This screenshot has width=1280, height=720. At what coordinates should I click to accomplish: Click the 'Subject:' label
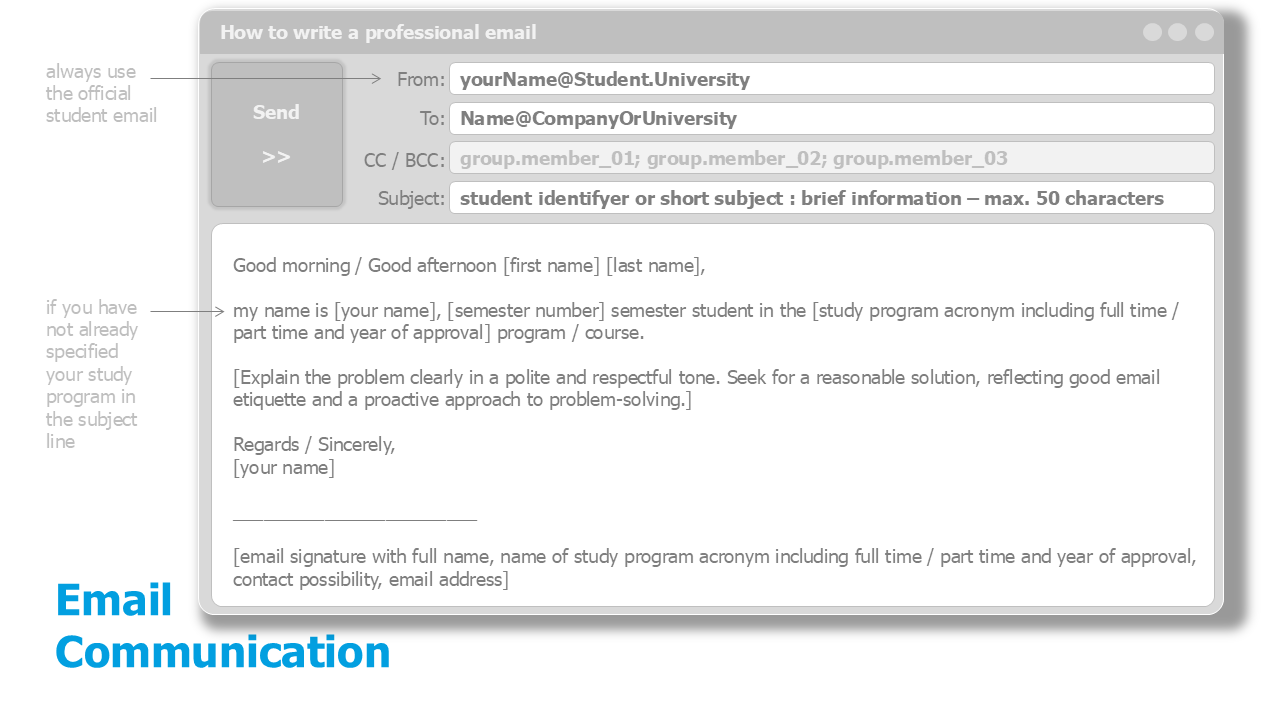coord(411,199)
